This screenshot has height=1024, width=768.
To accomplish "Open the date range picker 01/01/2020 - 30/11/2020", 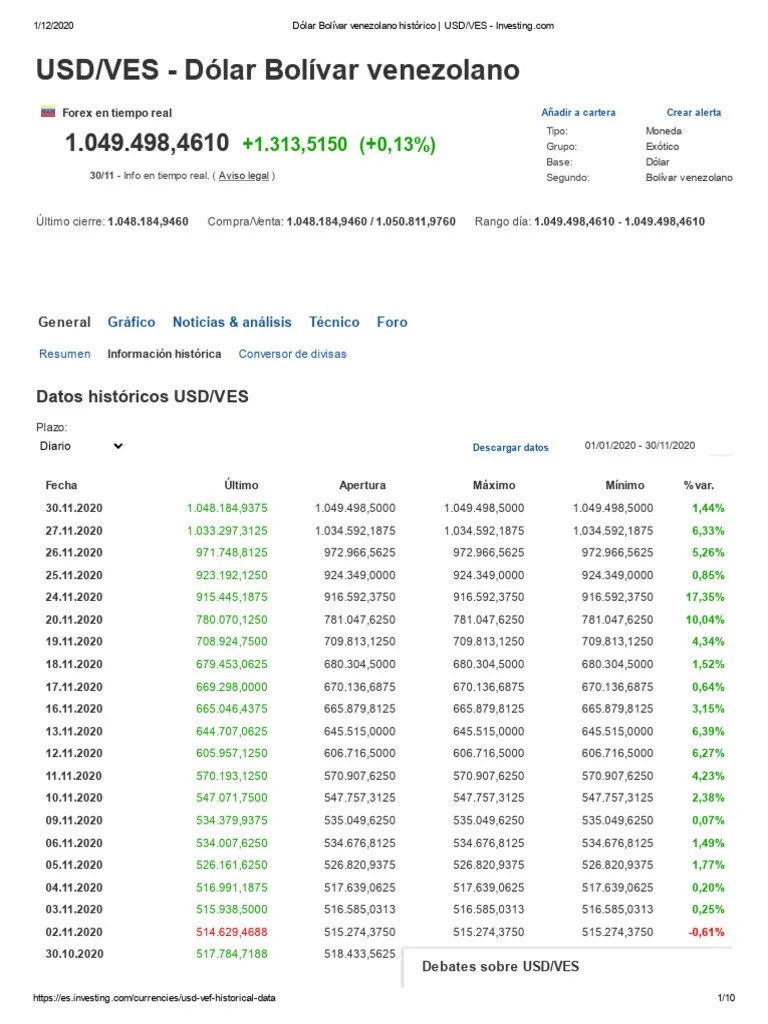I will (639, 445).
